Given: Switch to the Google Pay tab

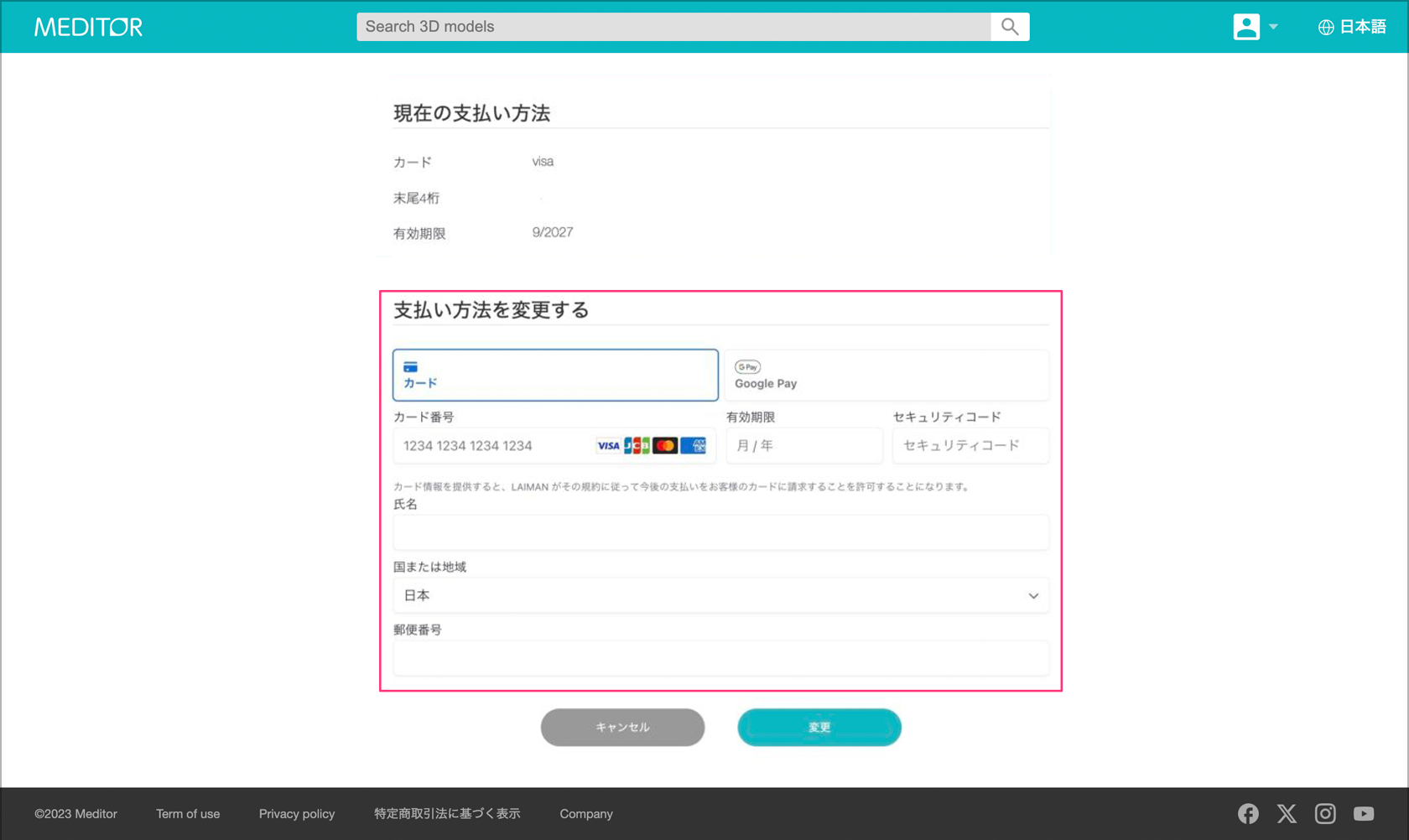Looking at the screenshot, I should 886,375.
